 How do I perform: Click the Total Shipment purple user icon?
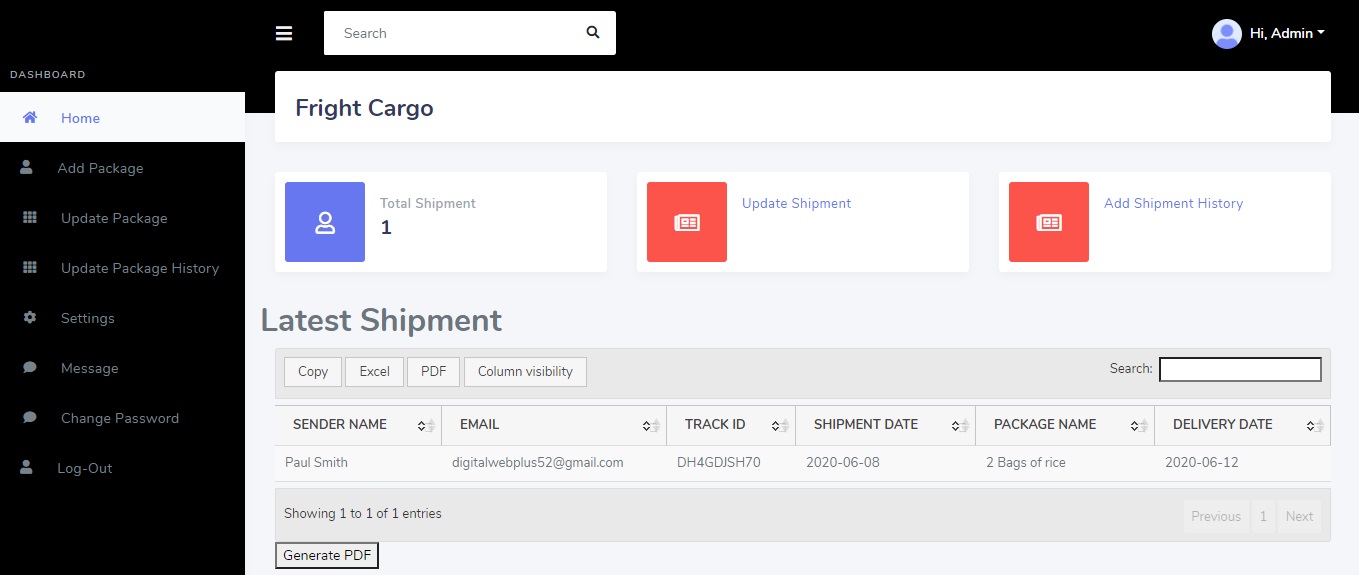(x=325, y=222)
